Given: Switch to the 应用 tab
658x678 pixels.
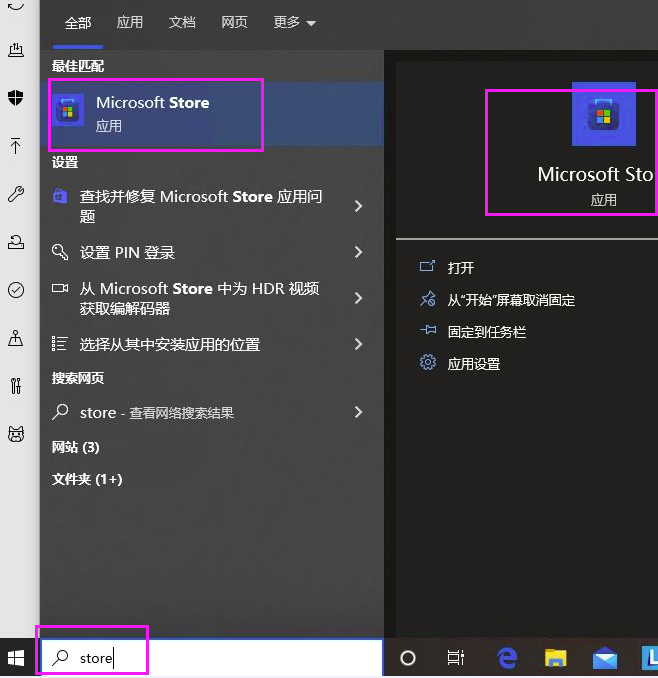Looking at the screenshot, I should coord(130,22).
